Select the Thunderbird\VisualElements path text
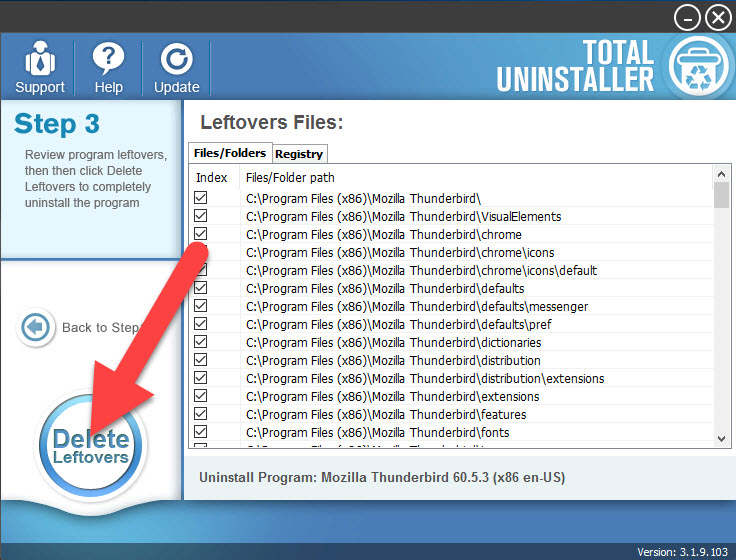 (x=404, y=216)
